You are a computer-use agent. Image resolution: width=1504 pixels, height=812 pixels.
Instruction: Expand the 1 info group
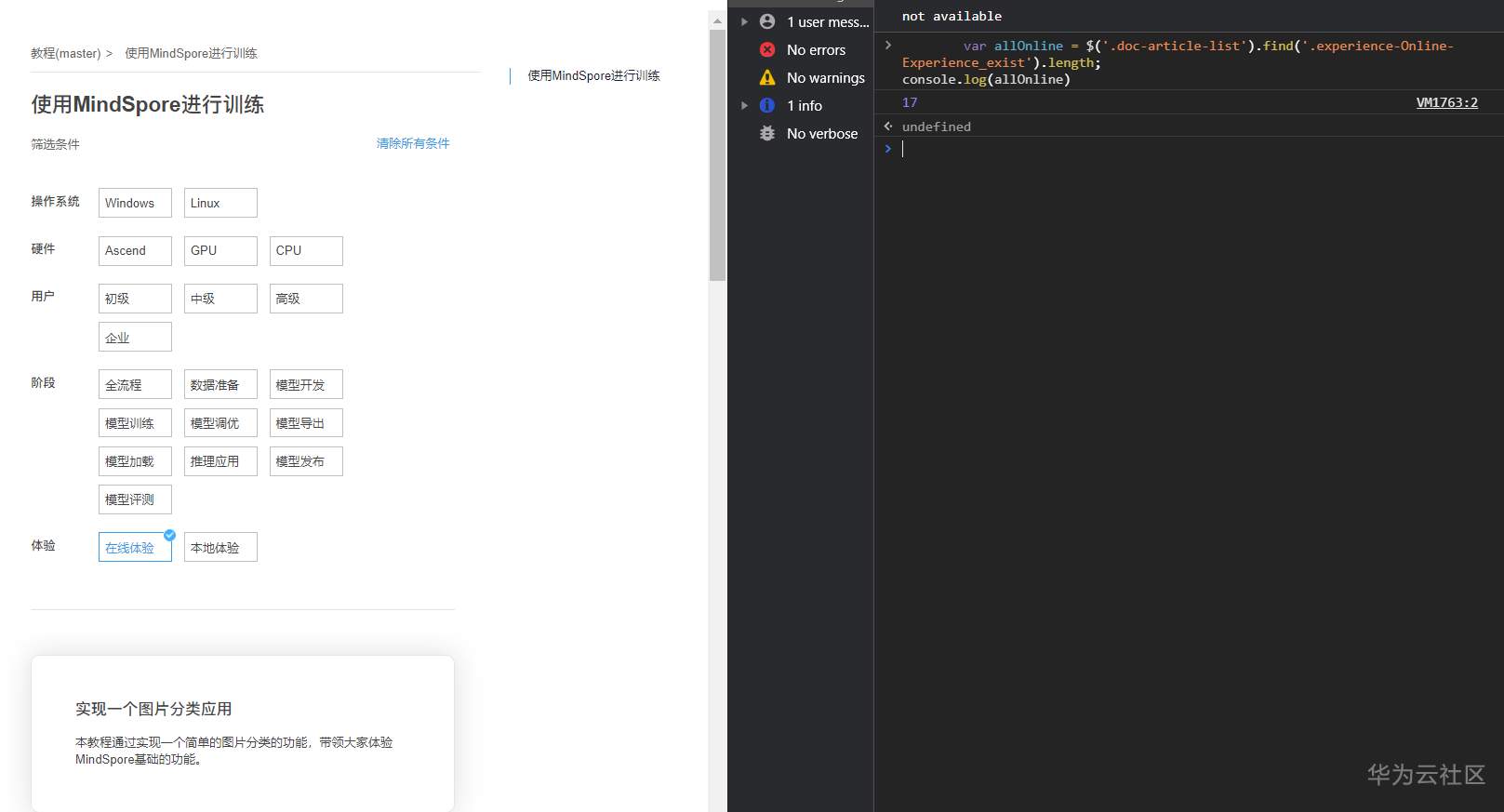[x=744, y=105]
